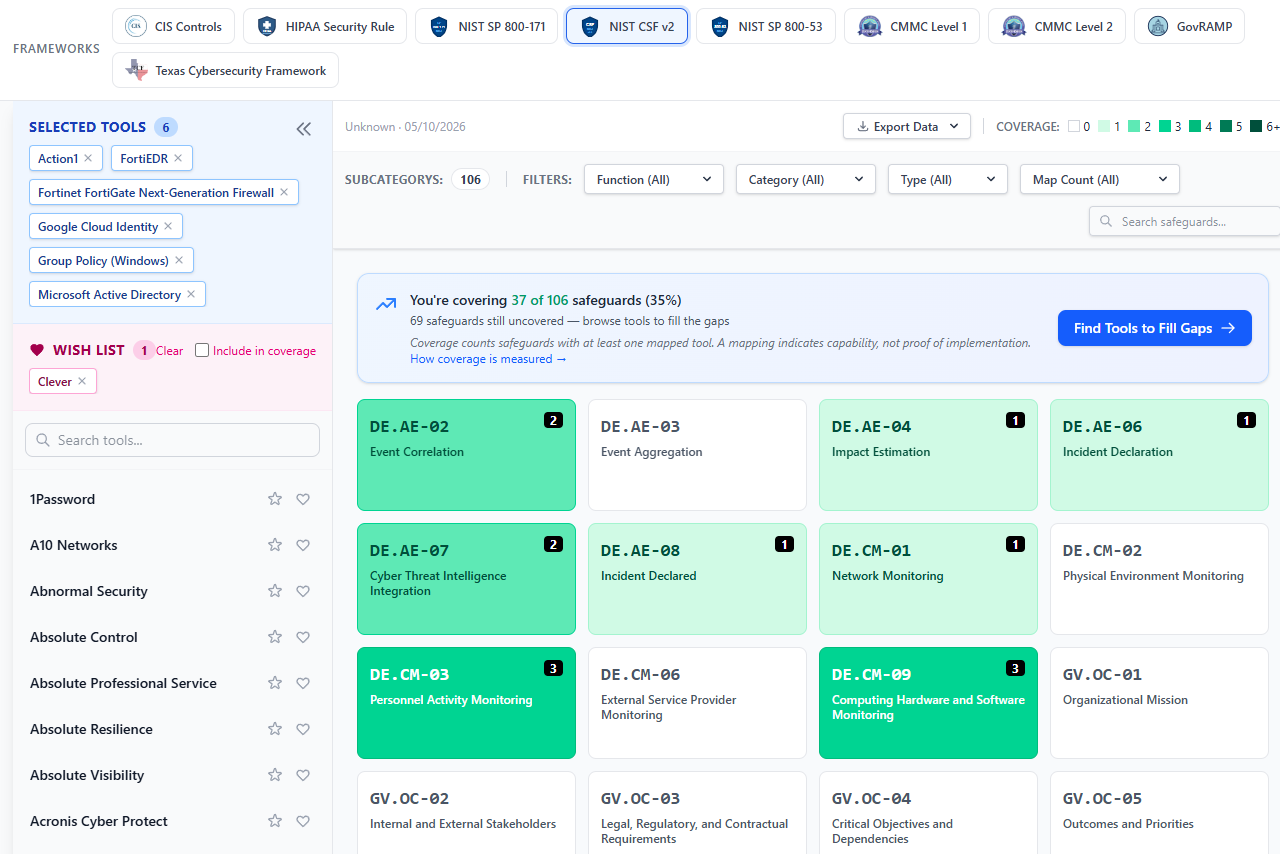
Task: Star the Acronis Cyber Protect tool
Action: point(275,821)
